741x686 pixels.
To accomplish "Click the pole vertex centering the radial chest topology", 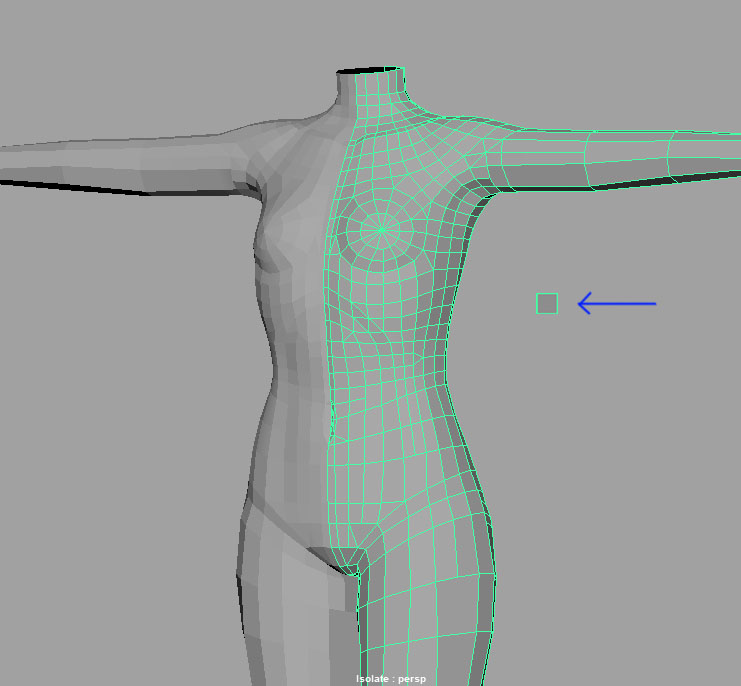I will (381, 230).
